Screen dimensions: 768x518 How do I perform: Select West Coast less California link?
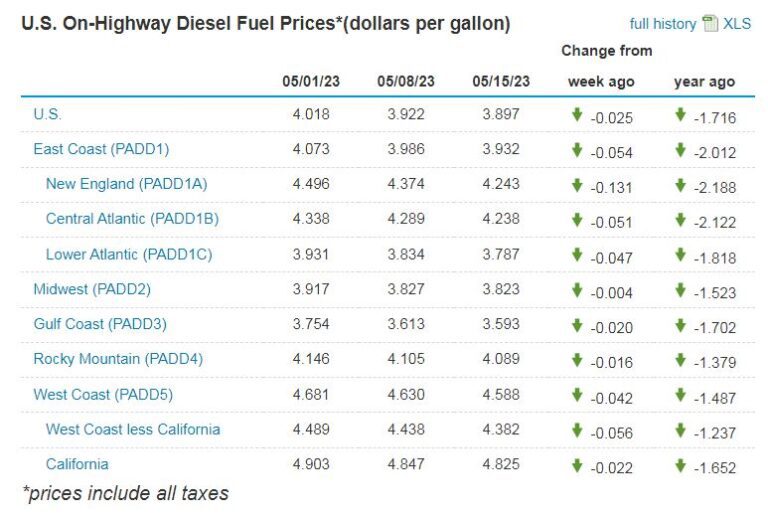(x=133, y=430)
